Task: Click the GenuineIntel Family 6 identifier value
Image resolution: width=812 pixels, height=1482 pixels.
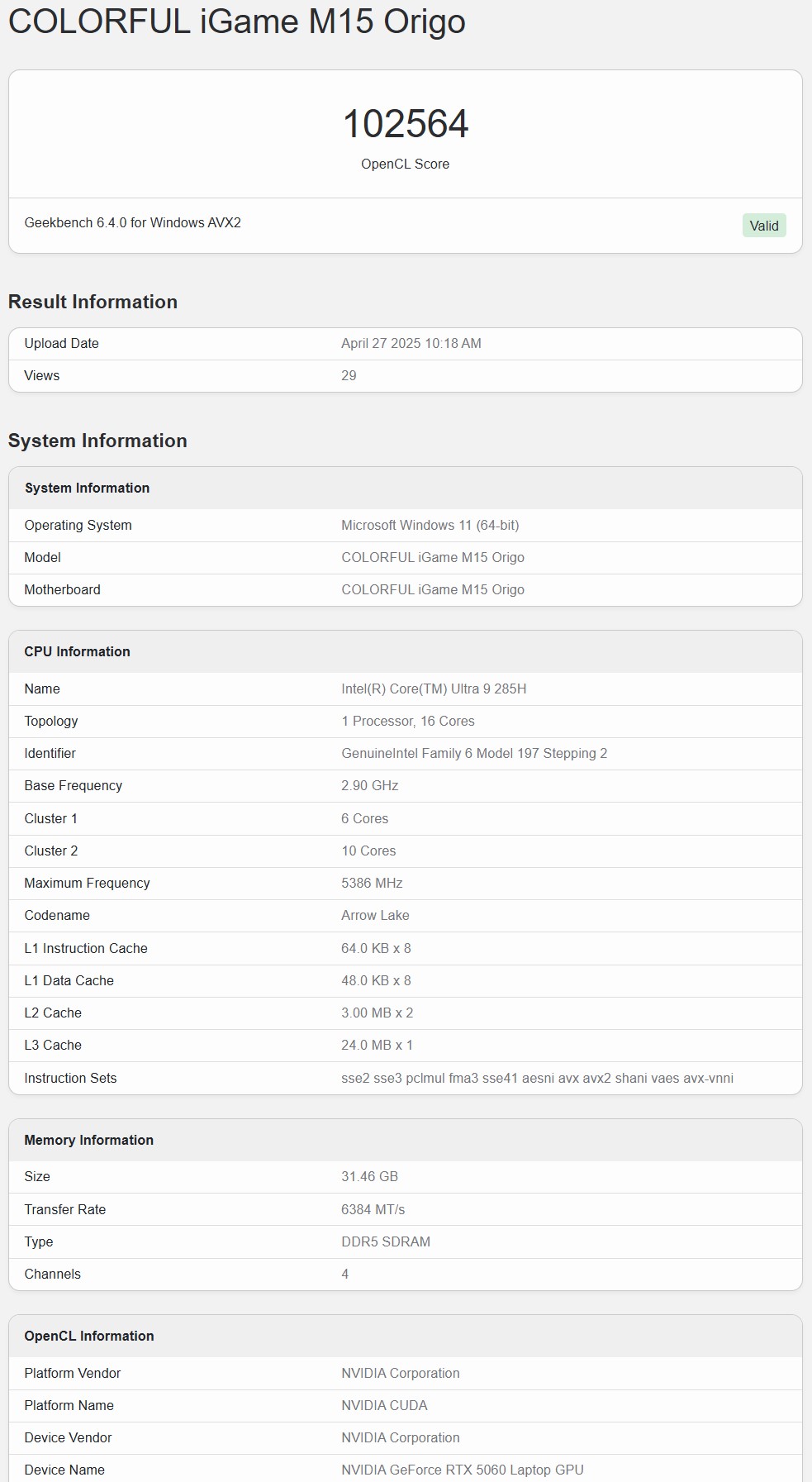Action: click(474, 753)
